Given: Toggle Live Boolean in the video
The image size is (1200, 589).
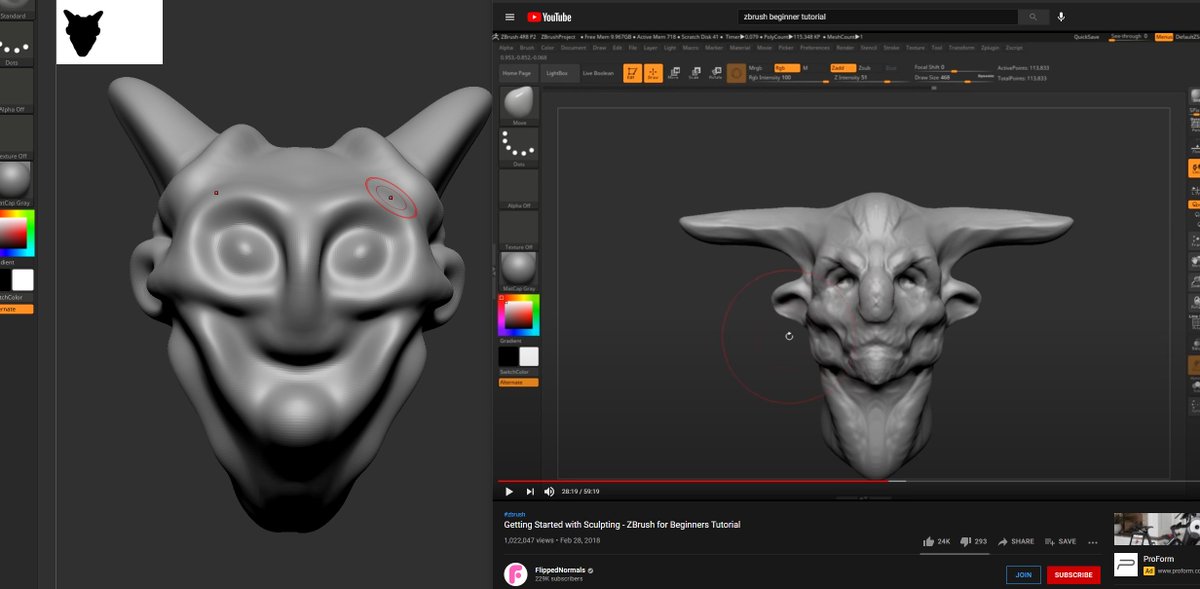Looking at the screenshot, I should pos(598,73).
